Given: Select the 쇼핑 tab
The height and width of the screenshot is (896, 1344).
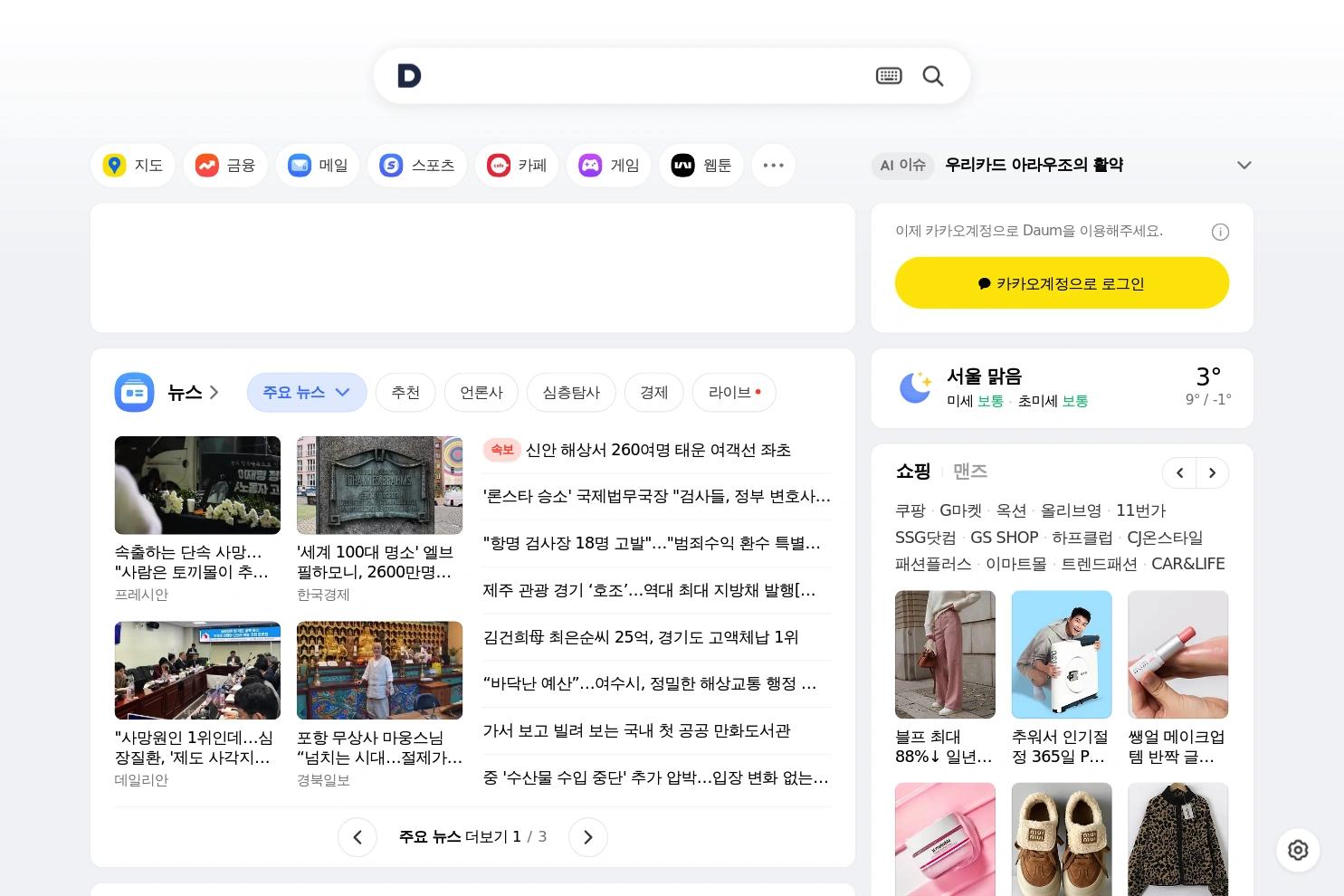Looking at the screenshot, I should tap(913, 472).
